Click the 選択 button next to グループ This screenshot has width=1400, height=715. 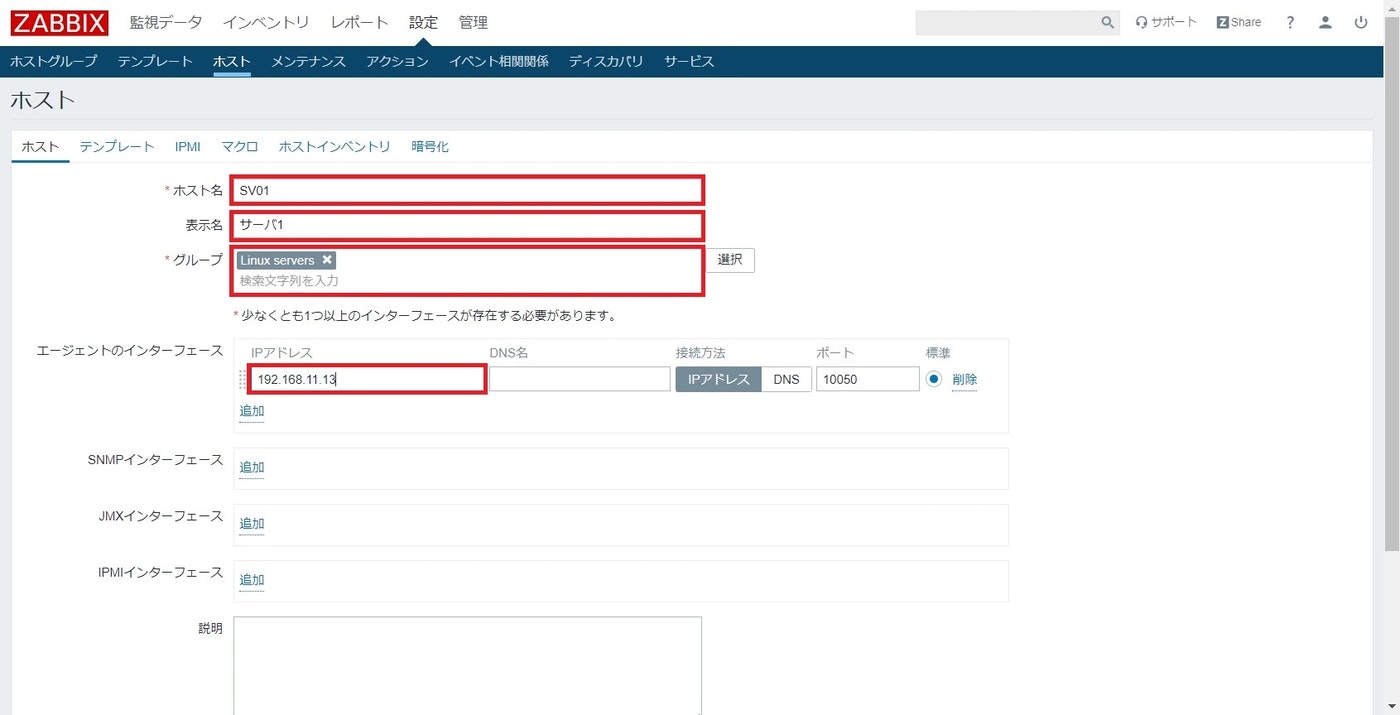730,259
